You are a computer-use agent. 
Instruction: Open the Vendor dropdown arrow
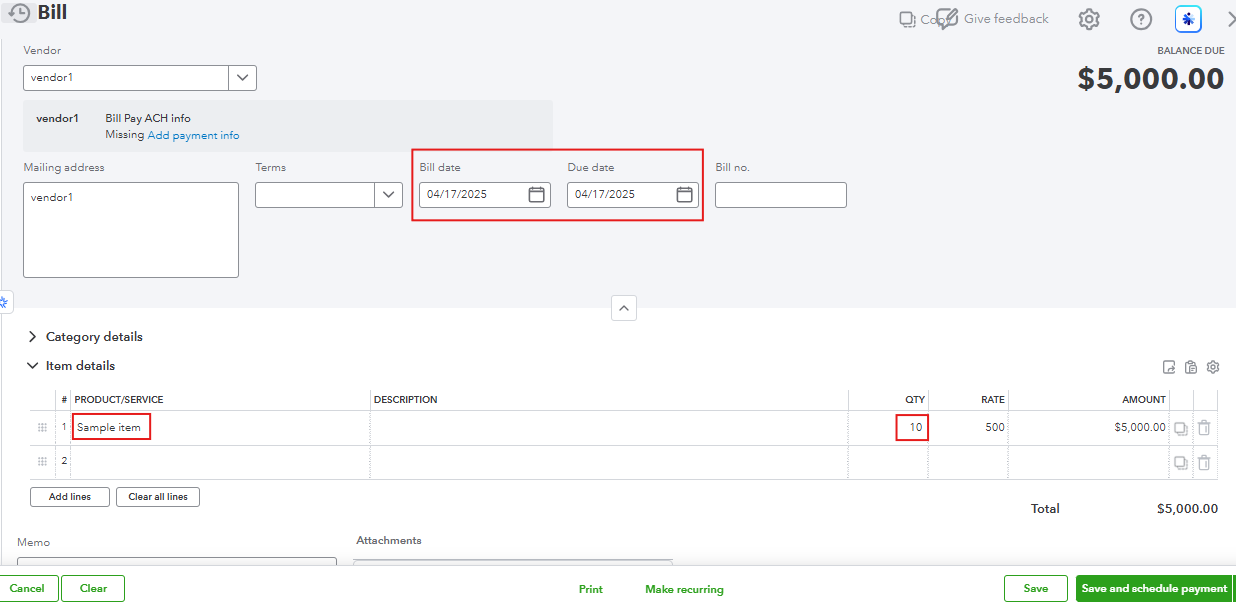coord(243,78)
